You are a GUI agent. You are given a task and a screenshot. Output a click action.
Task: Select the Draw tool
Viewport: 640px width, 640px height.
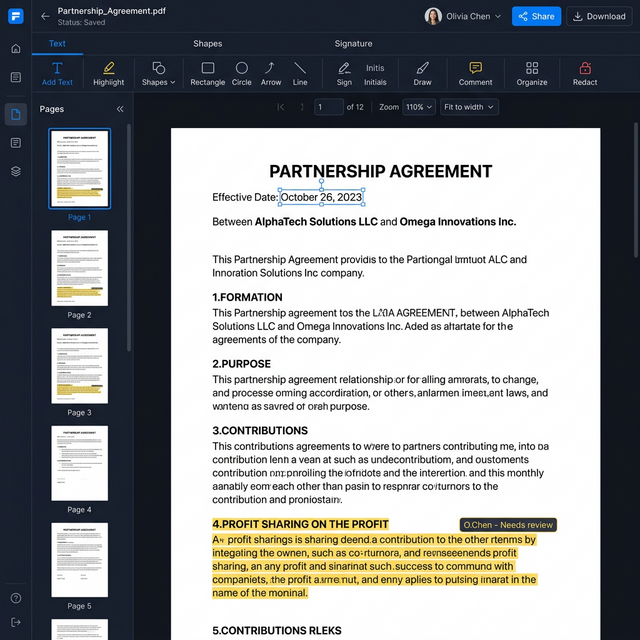tap(422, 74)
